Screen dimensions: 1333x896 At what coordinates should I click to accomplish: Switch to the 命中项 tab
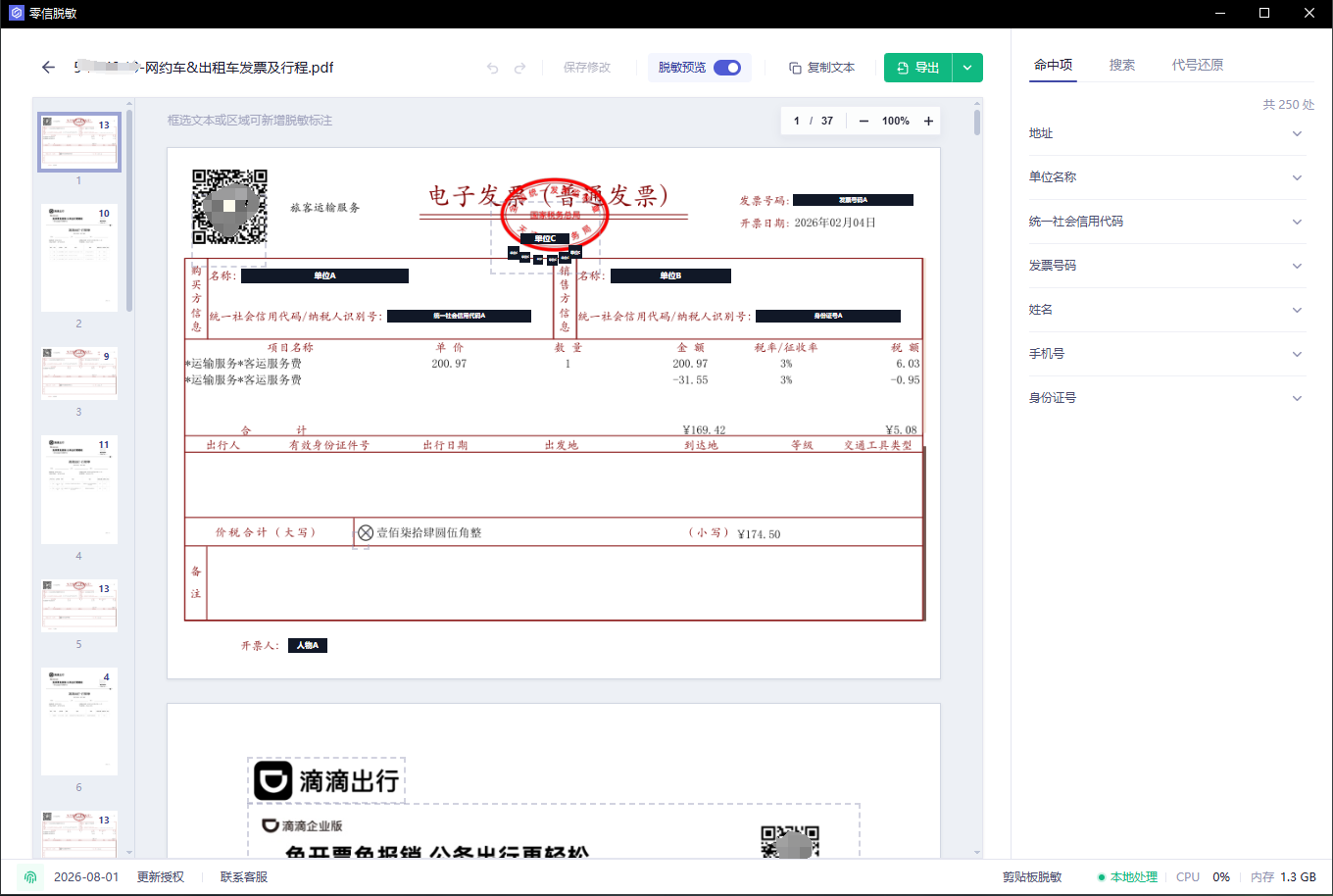[1054, 65]
